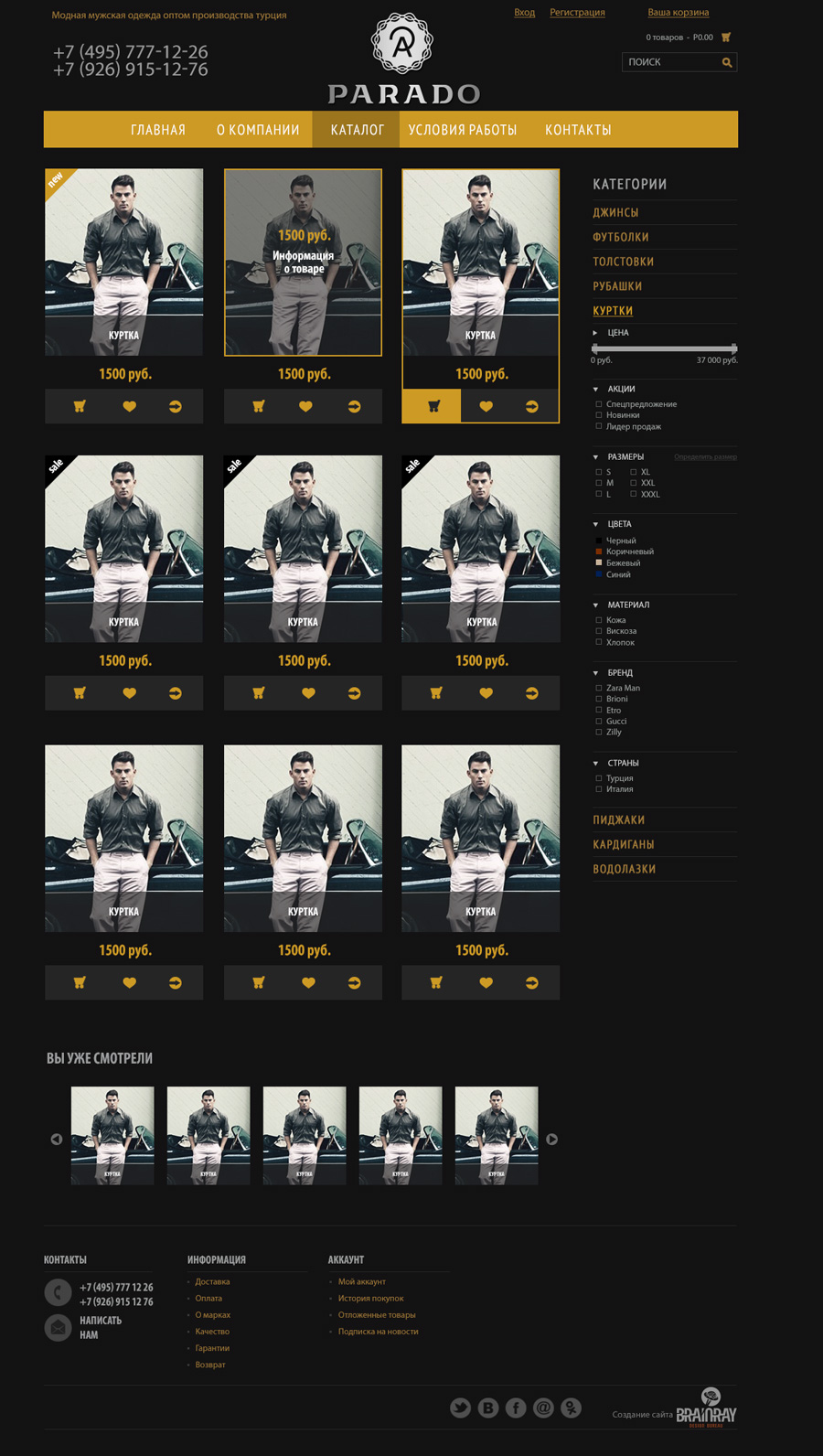The image size is (823, 1456).
Task: Click circular arrow icon under the 'new' jacket
Action: point(175,406)
